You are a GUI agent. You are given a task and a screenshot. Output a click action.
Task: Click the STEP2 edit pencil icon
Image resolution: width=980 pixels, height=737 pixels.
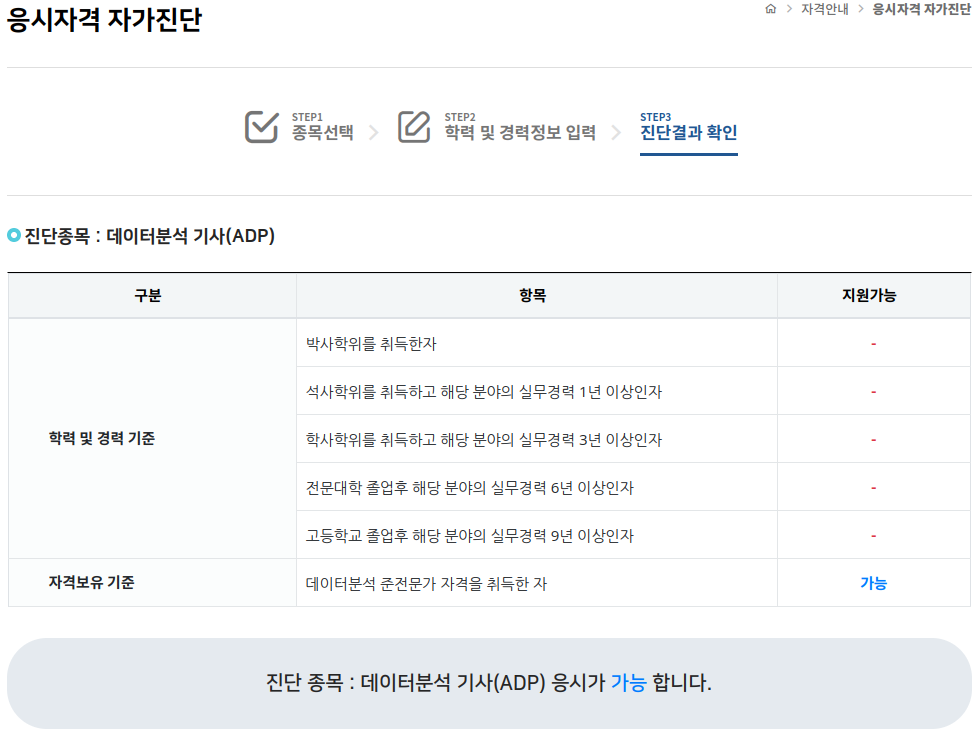414,127
